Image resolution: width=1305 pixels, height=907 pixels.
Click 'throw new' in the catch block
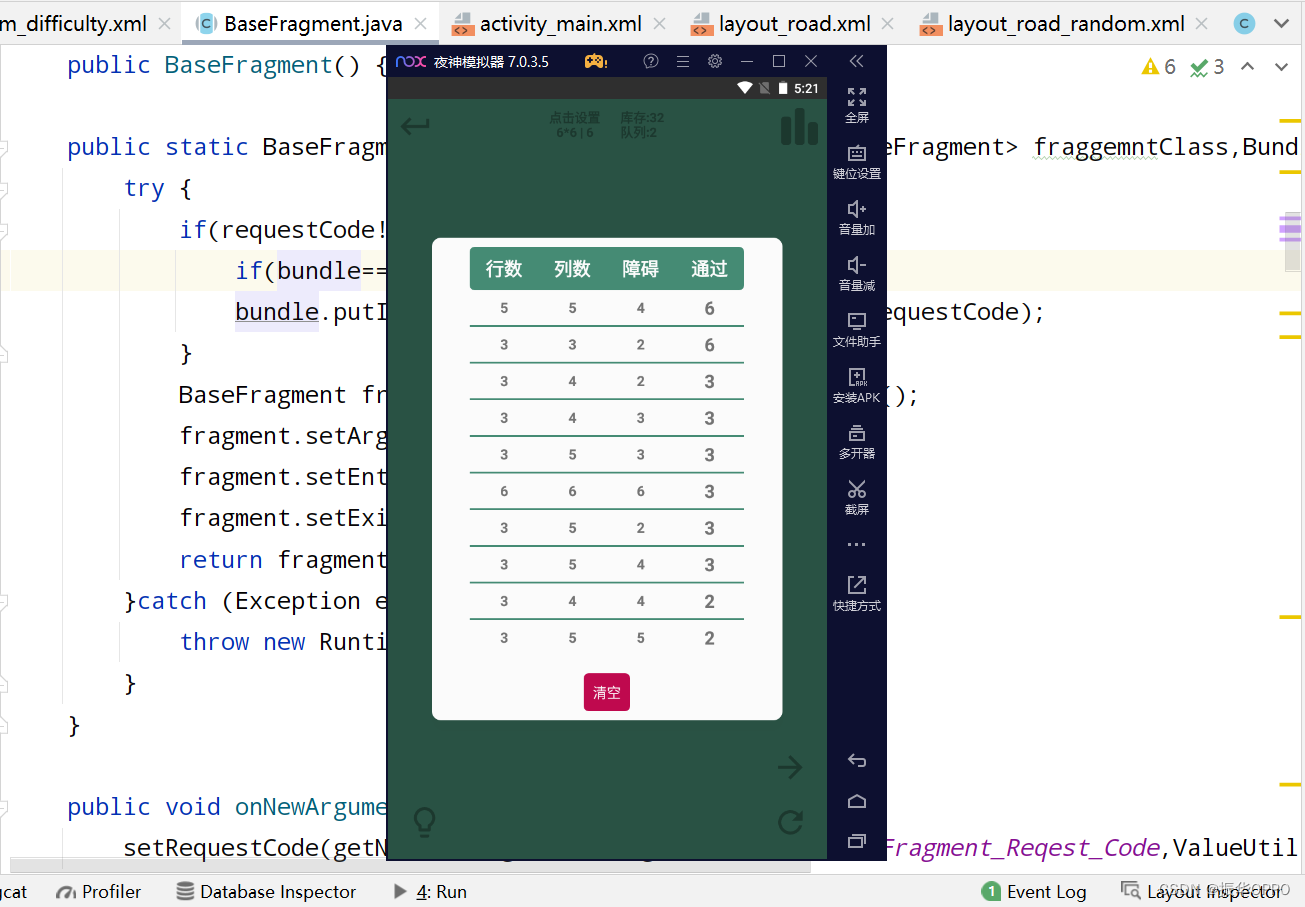[x=242, y=642]
